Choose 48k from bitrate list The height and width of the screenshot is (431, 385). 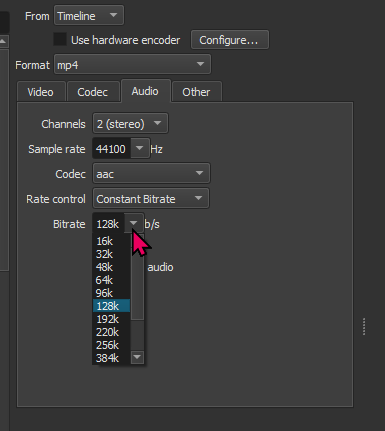click(x=111, y=267)
